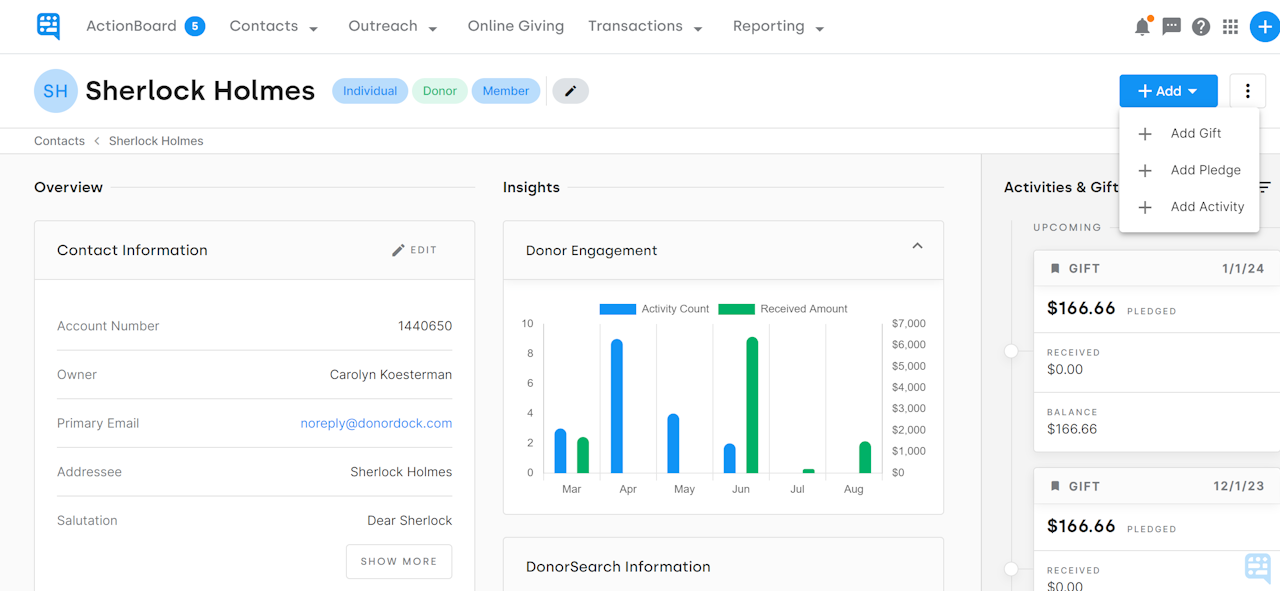Click the pencil edit icon beside Sherlock Holmes
This screenshot has width=1280, height=591.
click(x=570, y=90)
